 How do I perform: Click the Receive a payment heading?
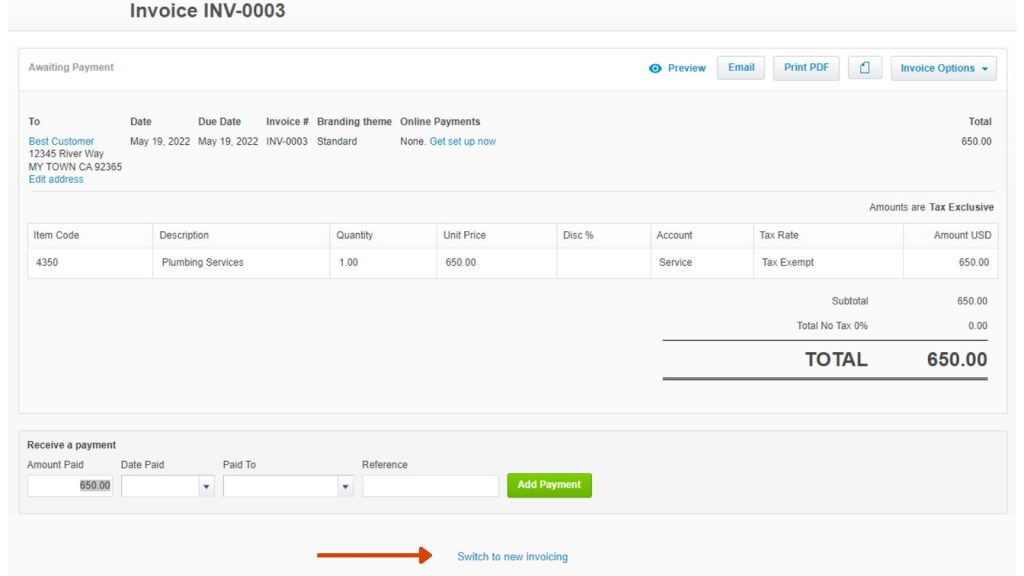(71, 445)
